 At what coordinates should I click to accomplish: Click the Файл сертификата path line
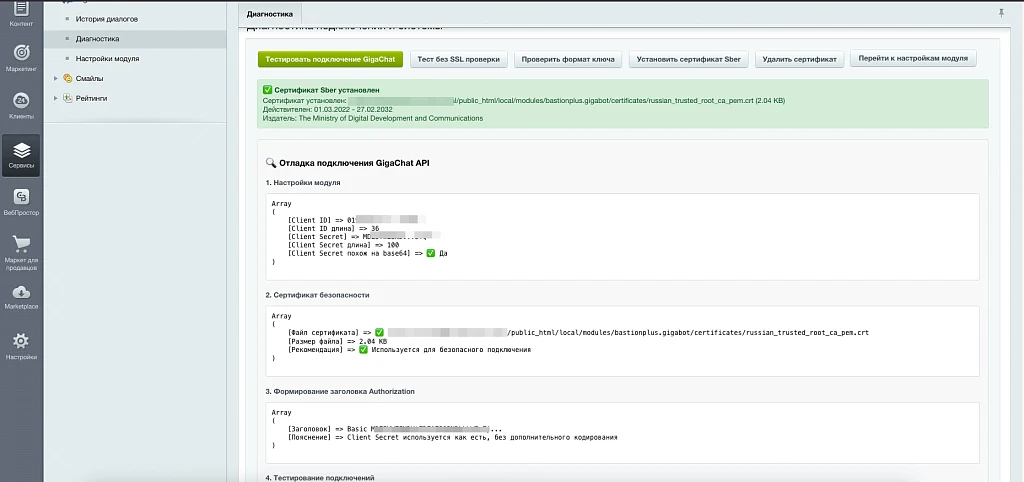tap(578, 332)
